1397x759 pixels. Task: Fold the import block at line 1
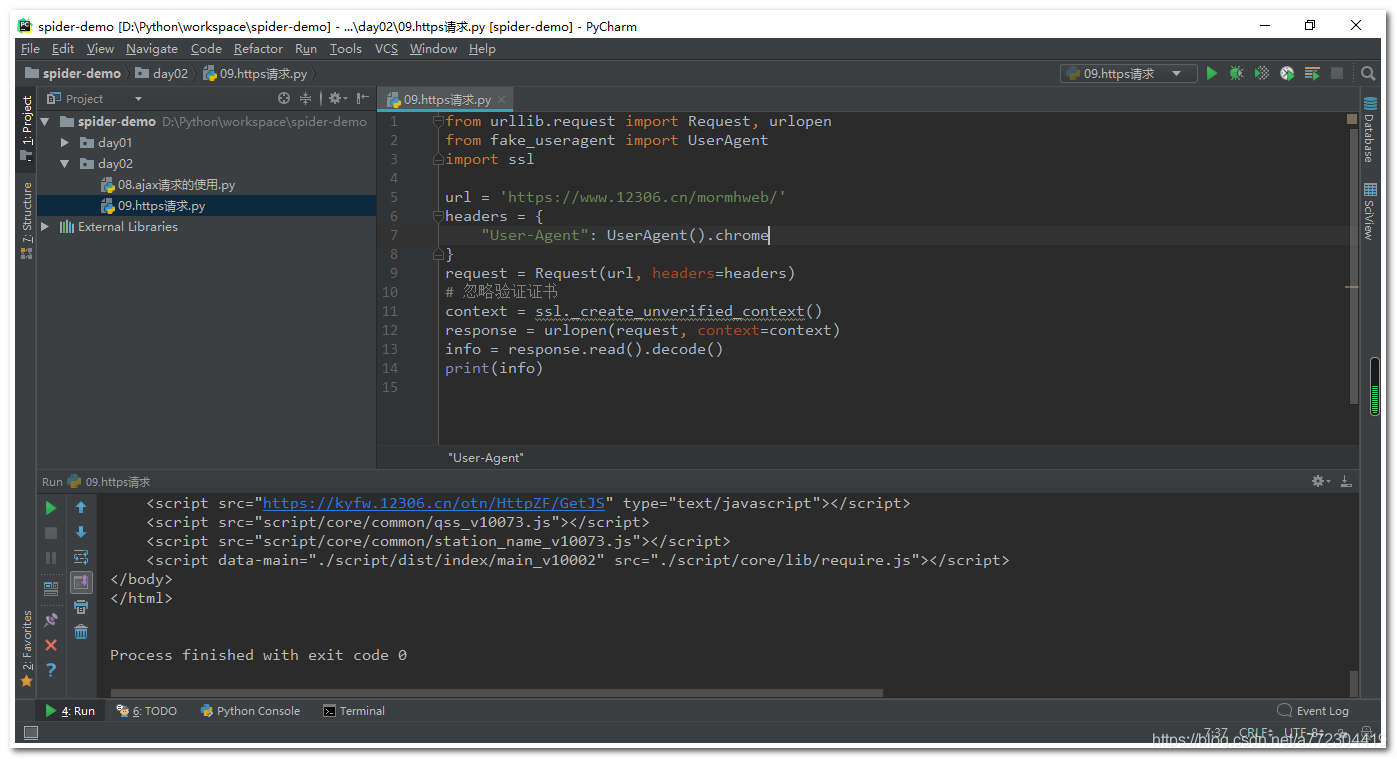click(x=438, y=121)
